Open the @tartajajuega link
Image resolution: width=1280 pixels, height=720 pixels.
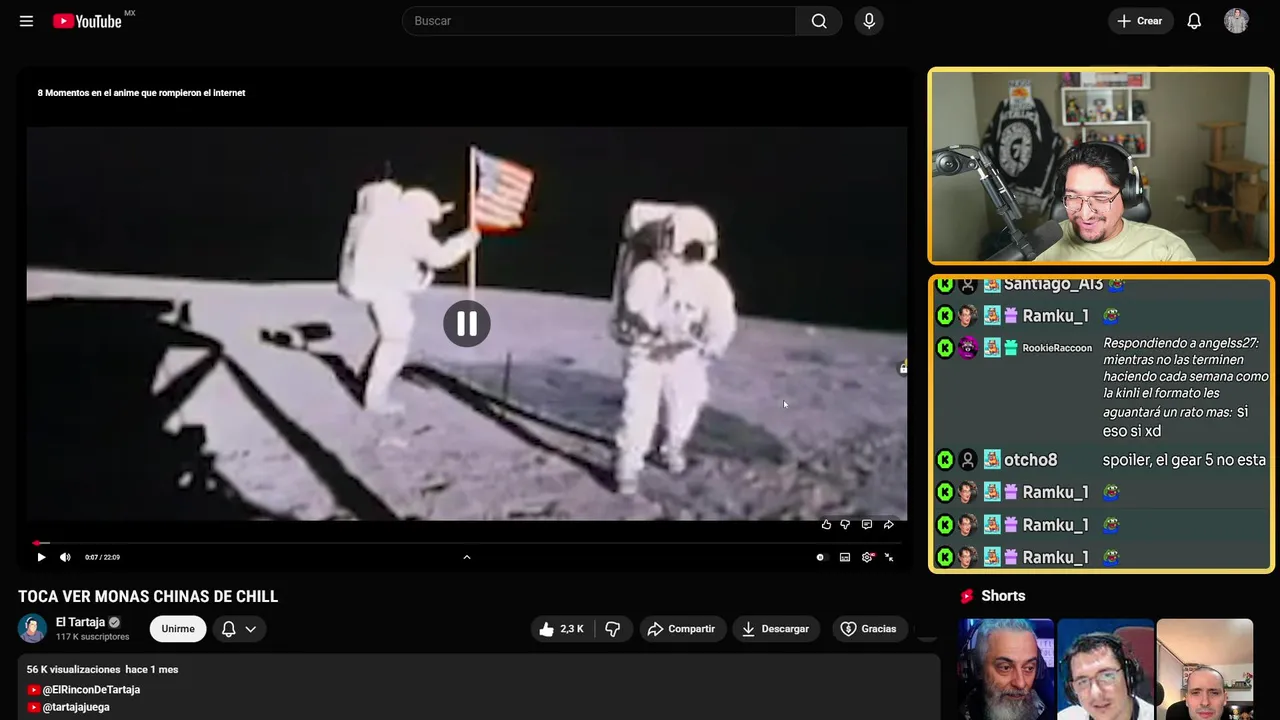(76, 707)
